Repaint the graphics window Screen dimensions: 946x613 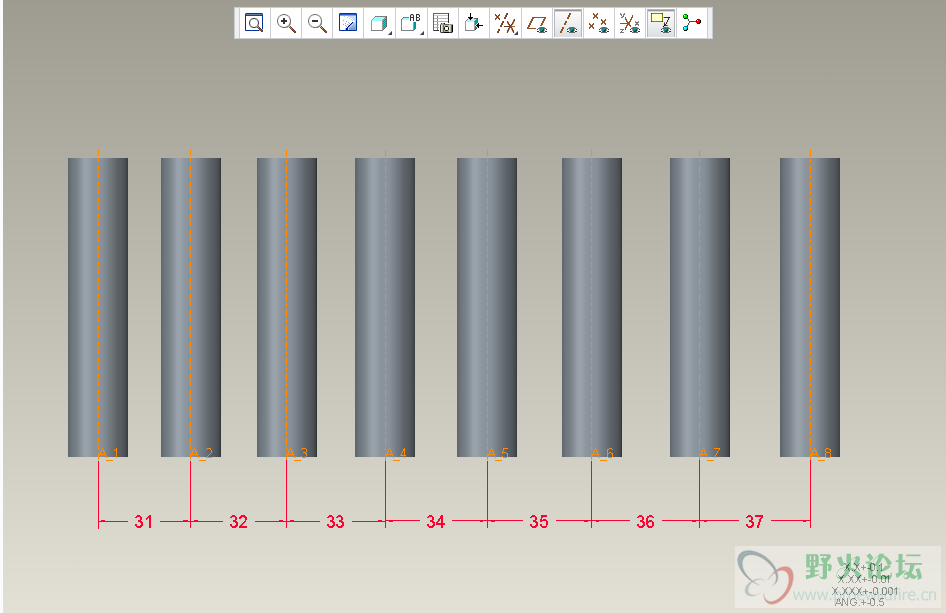click(x=348, y=23)
